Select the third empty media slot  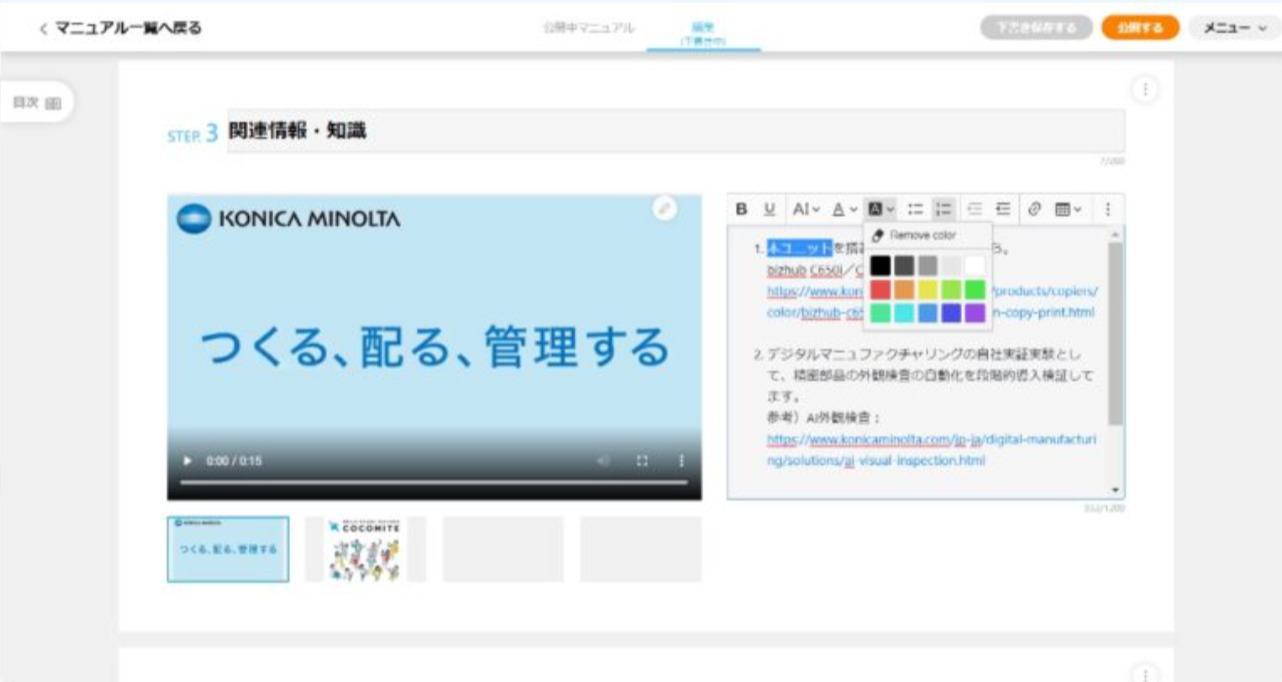coord(503,549)
